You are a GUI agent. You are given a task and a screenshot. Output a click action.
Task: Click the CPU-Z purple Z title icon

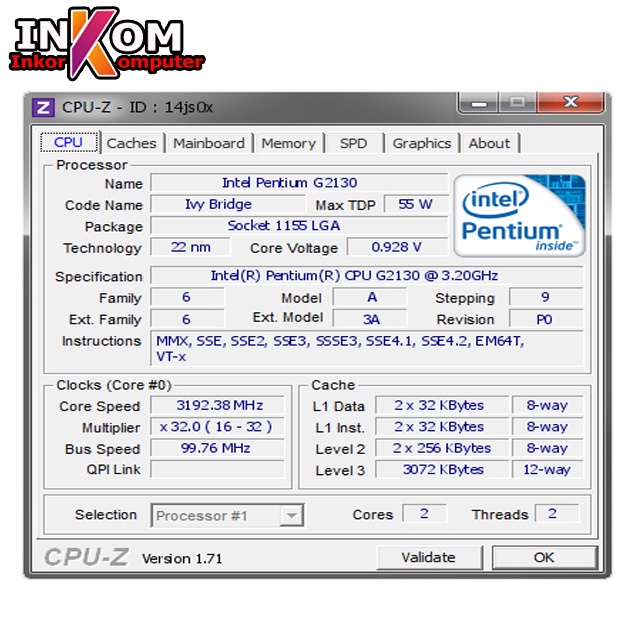(43, 108)
